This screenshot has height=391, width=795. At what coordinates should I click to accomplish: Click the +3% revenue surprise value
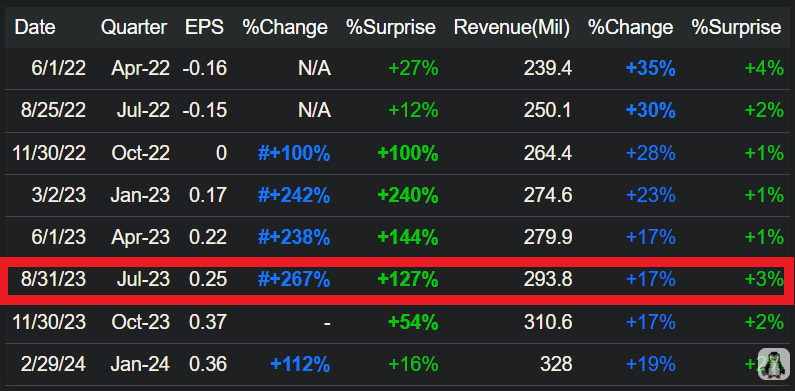point(764,279)
